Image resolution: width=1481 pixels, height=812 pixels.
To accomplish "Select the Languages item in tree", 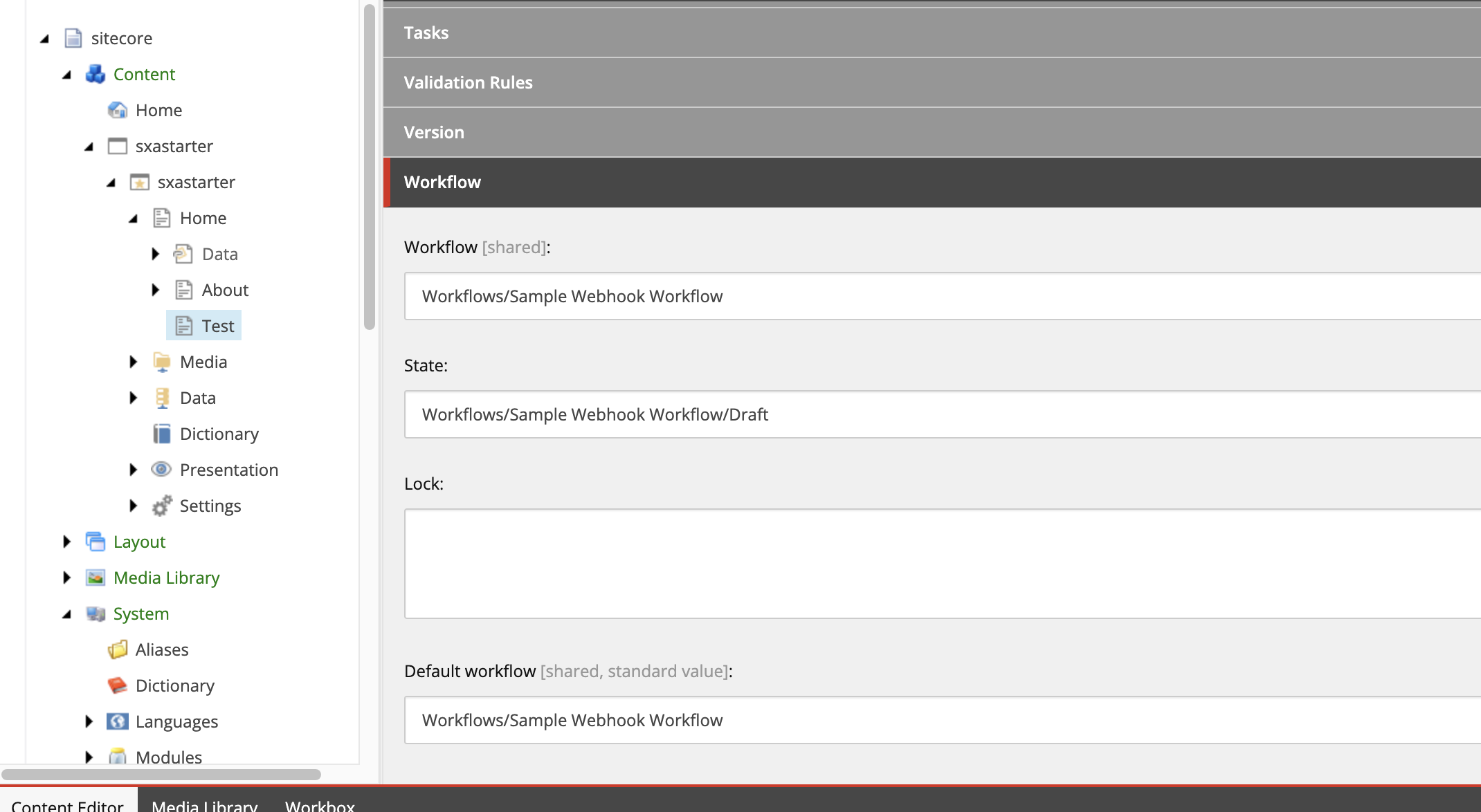I will 176,721.
